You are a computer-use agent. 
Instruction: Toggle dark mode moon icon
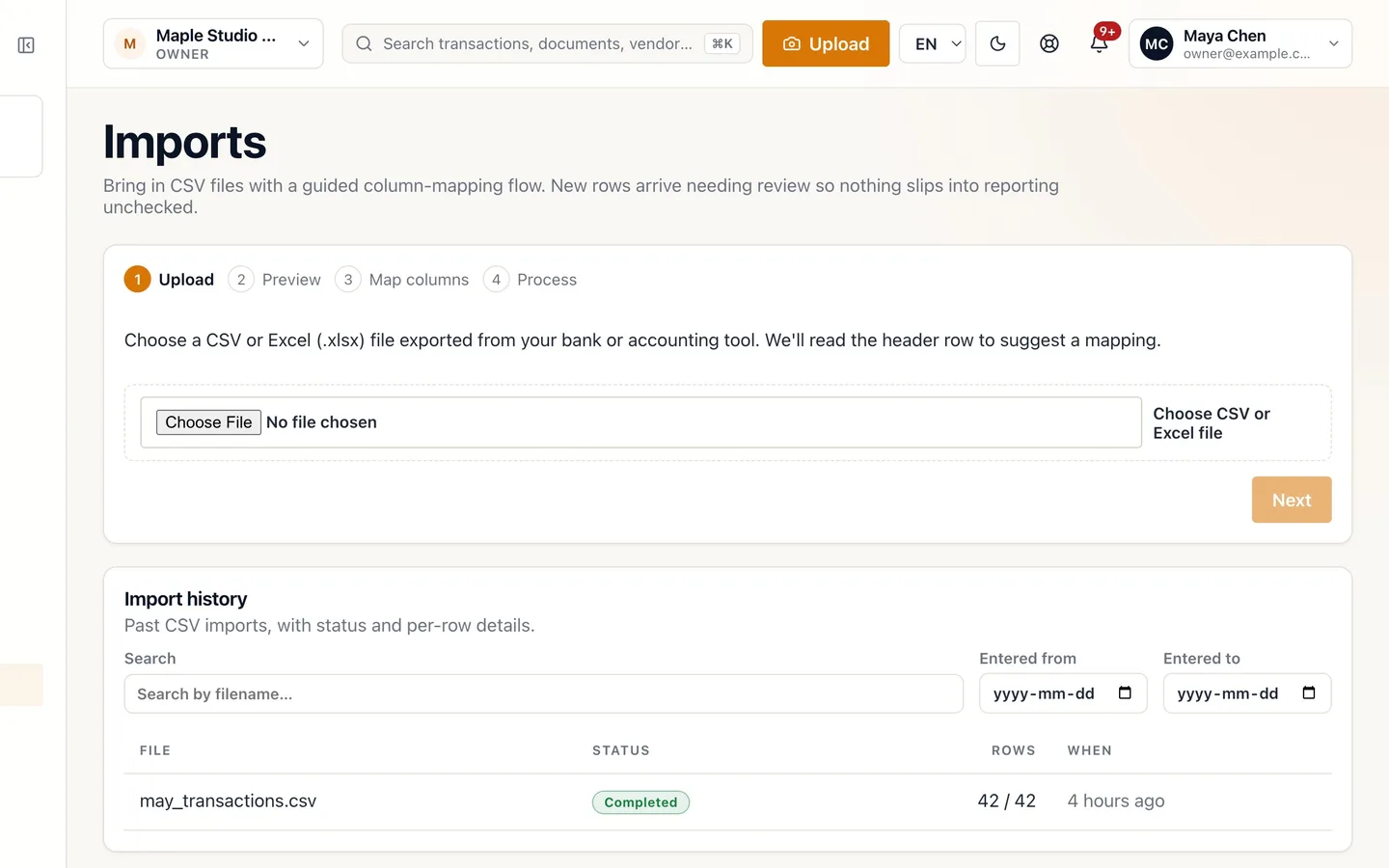(997, 43)
